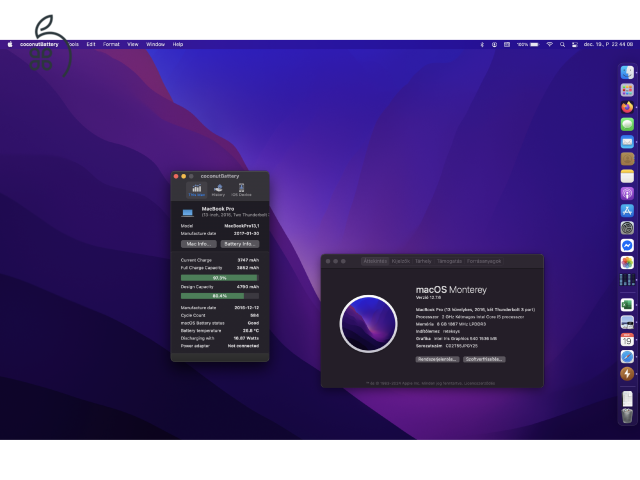The width and height of the screenshot is (640, 480).
Task: Open the App Store from dock
Action: point(627,211)
